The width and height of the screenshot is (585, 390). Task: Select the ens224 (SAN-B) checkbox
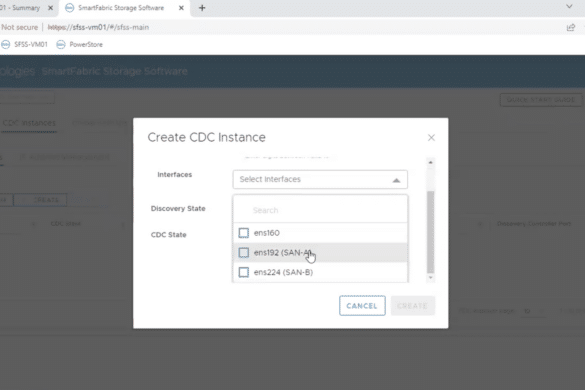point(244,272)
